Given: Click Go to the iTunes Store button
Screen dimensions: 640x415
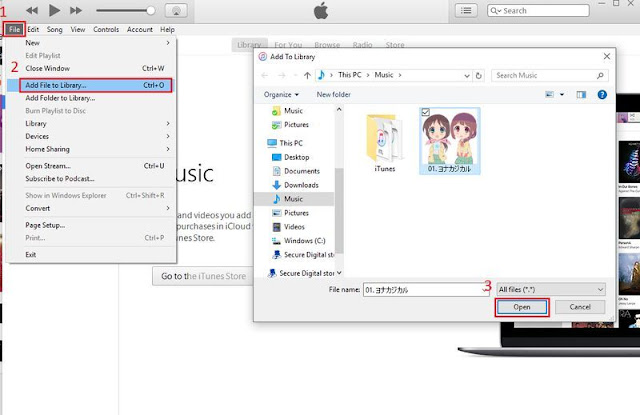Looking at the screenshot, I should 203,276.
